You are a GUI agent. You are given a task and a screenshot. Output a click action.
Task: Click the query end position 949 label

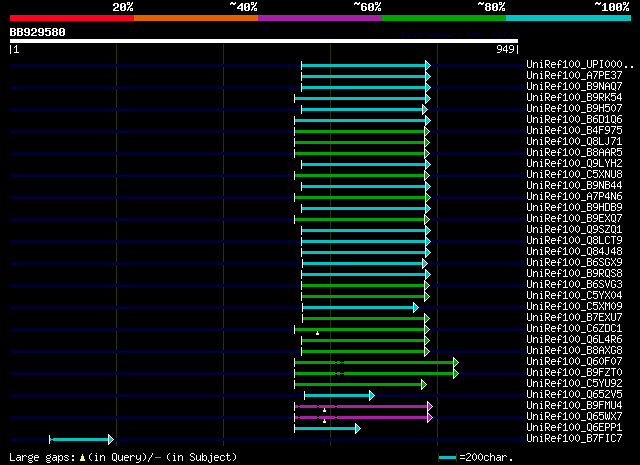click(x=505, y=49)
